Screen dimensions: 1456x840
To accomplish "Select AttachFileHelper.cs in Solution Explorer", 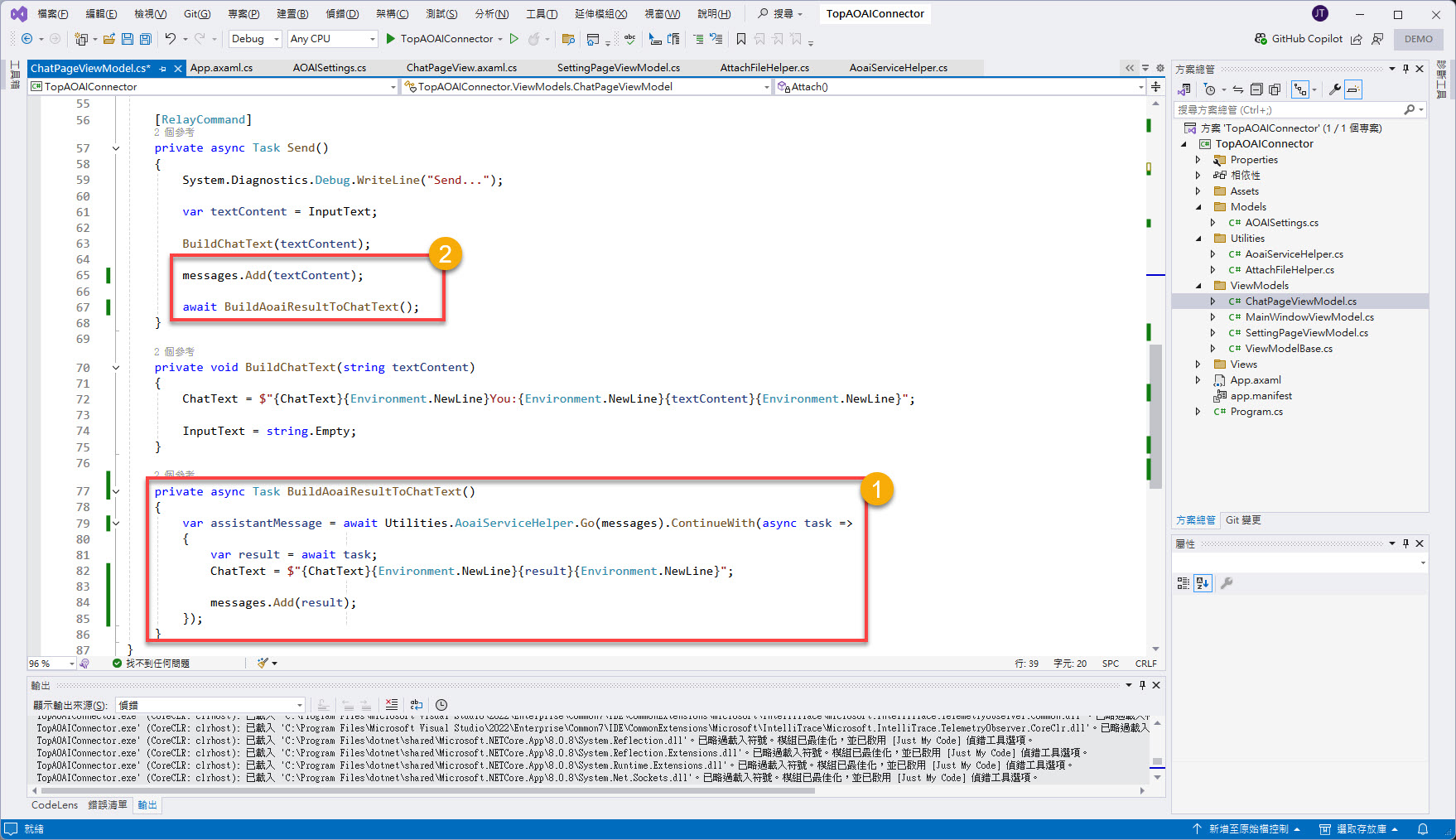I will tap(1290, 270).
